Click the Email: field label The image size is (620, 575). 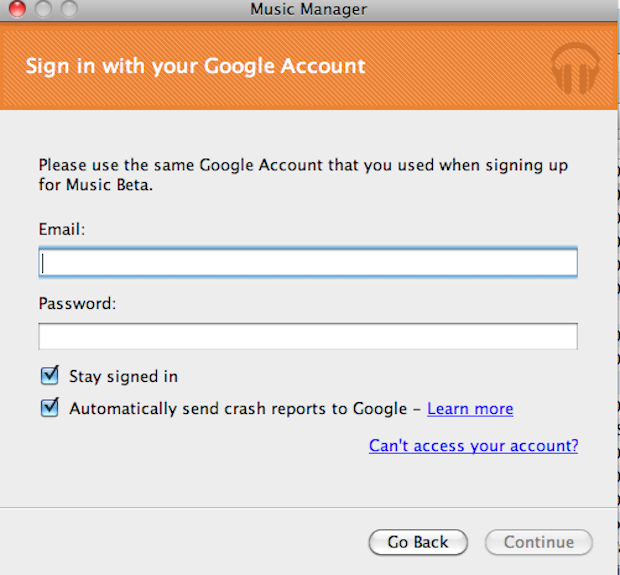click(x=62, y=229)
